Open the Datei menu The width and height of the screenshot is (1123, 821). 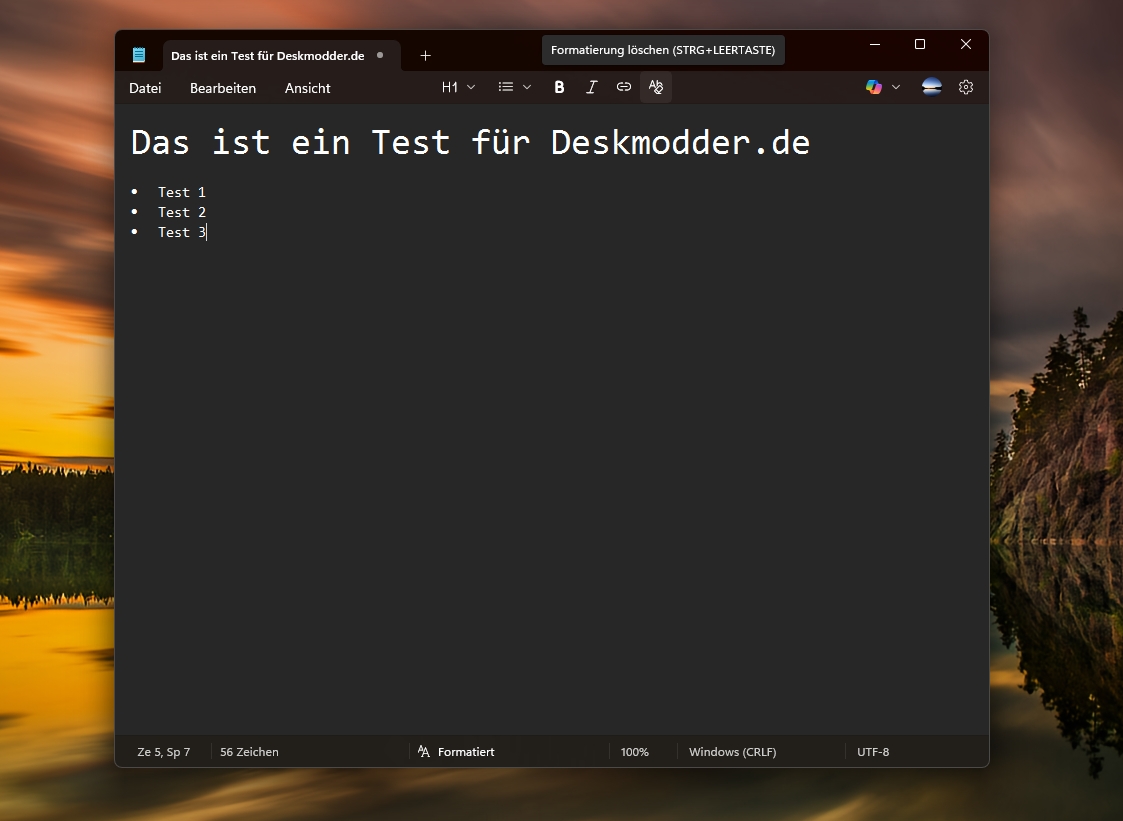(x=145, y=88)
